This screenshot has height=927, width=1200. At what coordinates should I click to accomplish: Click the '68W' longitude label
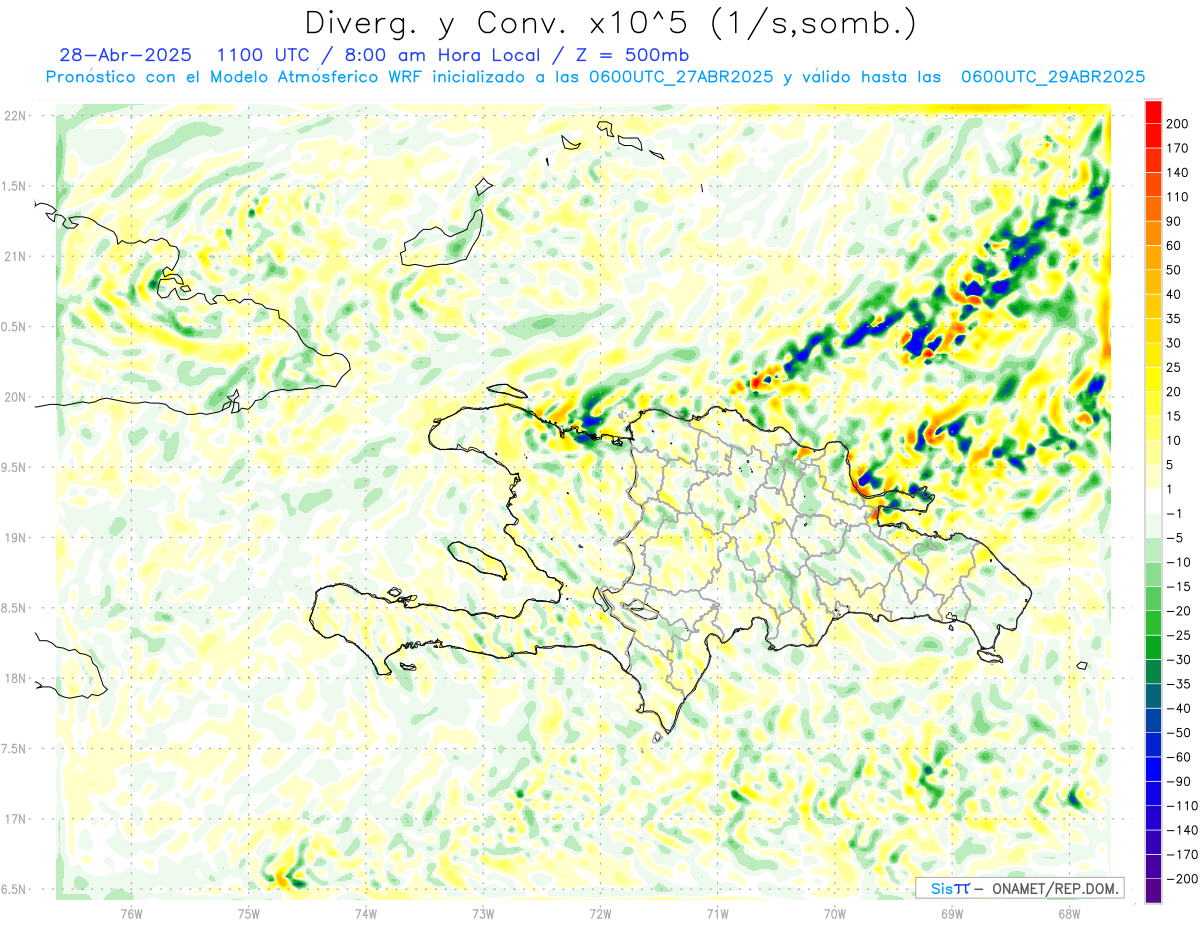(1068, 914)
